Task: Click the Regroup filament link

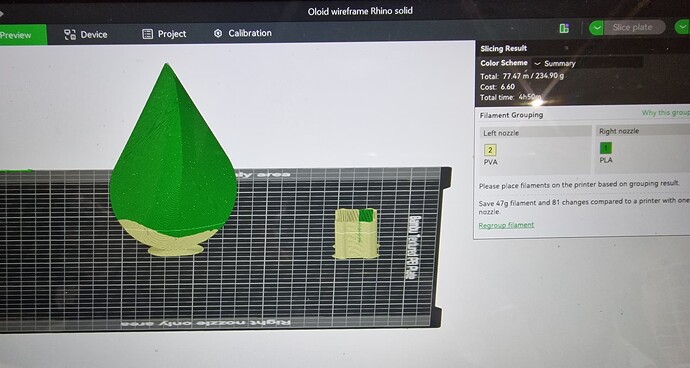Action: (506, 225)
